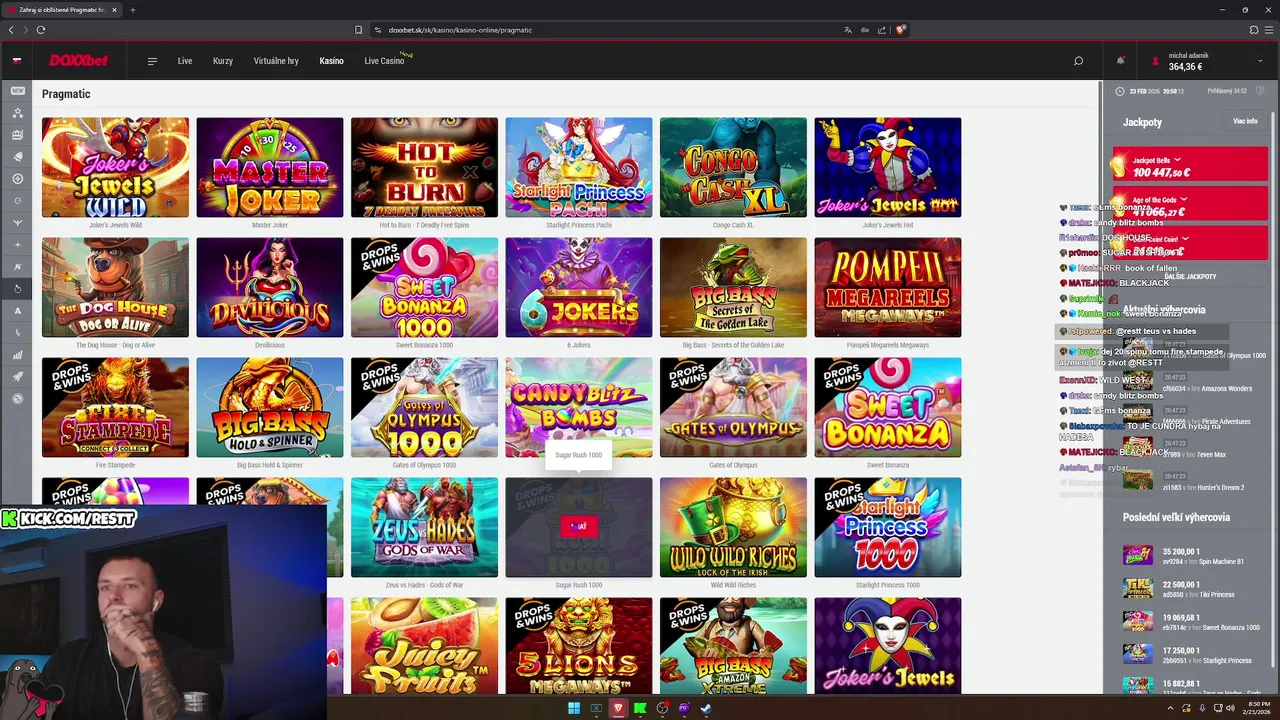Click the DOXXbet logo
The image size is (1280, 720).
coord(79,61)
